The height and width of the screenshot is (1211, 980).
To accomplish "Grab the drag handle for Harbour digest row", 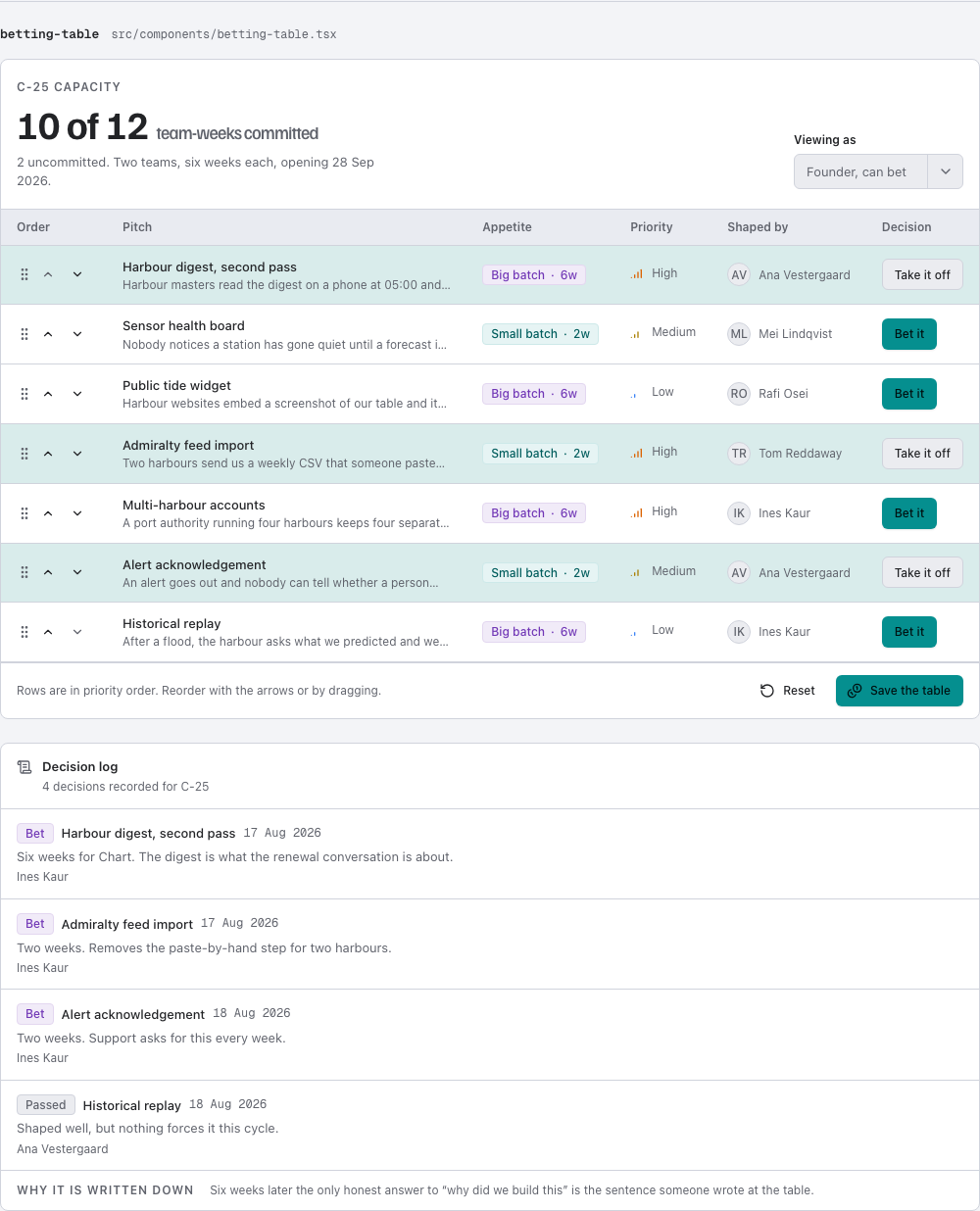I will coord(24,275).
